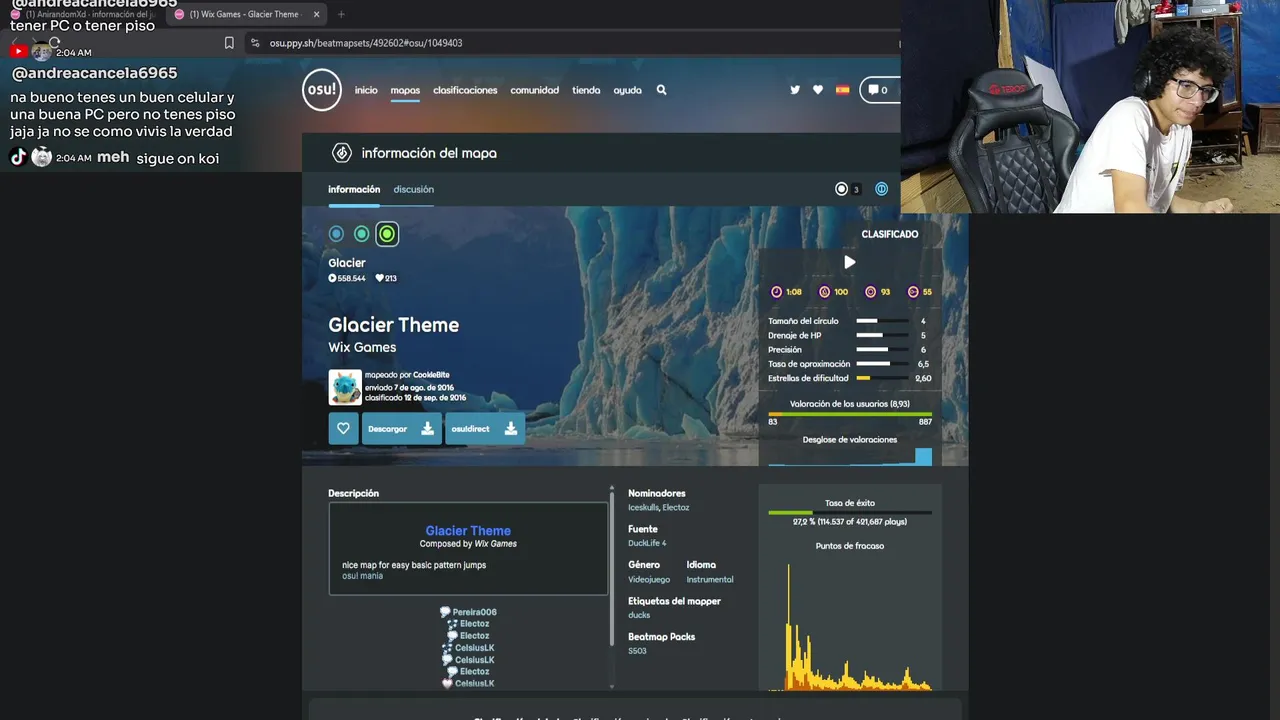
Task: Click the Estrellas de dificultad bar
Action: coord(883,378)
